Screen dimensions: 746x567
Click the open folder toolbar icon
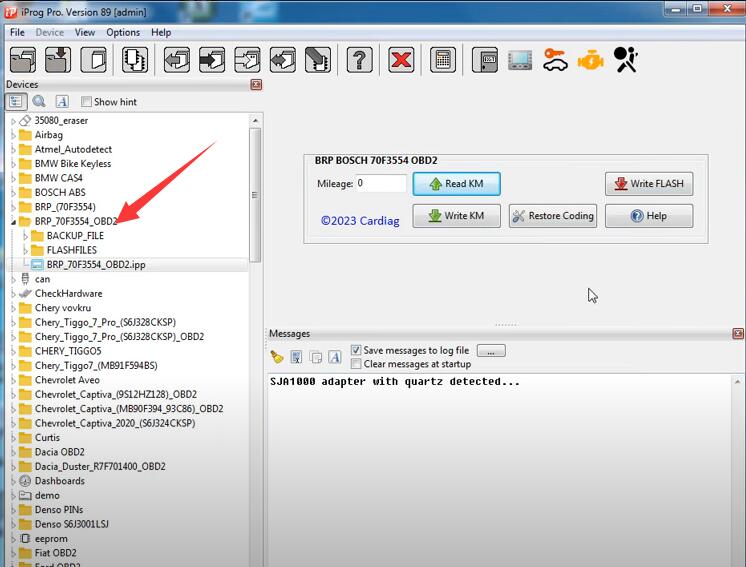point(22,60)
